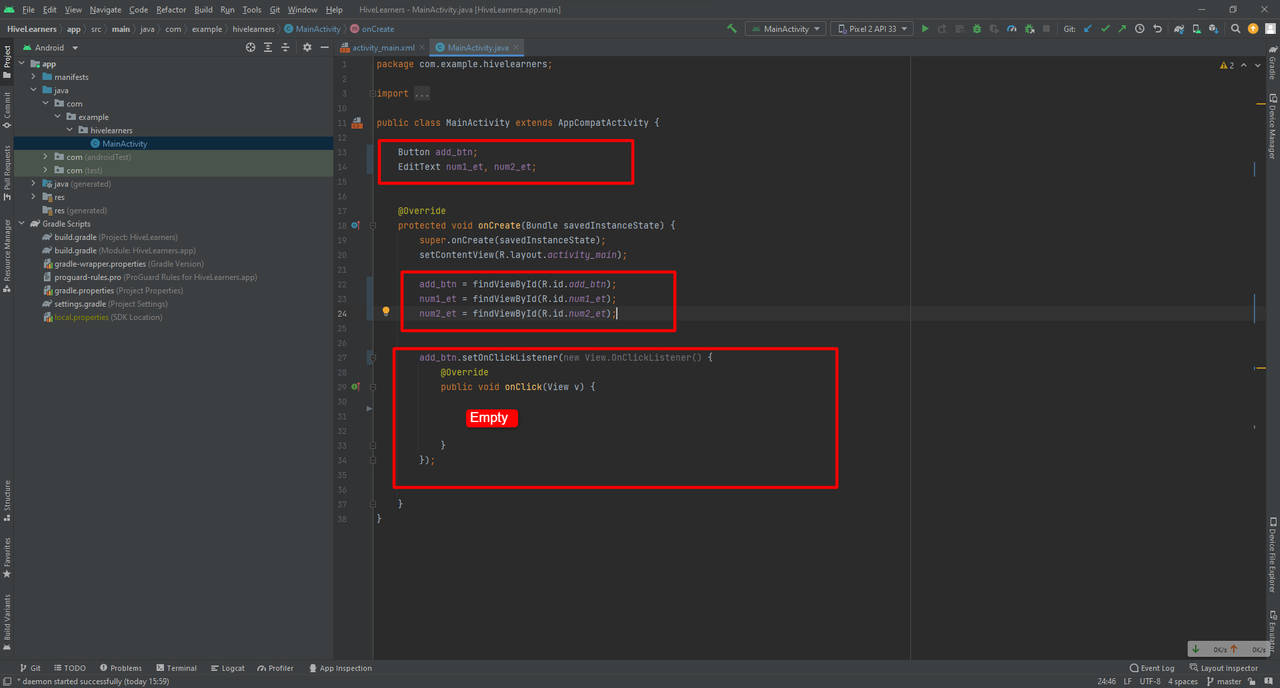Click the yellow light bulb intention icon
This screenshot has width=1280, height=688.
point(386,312)
